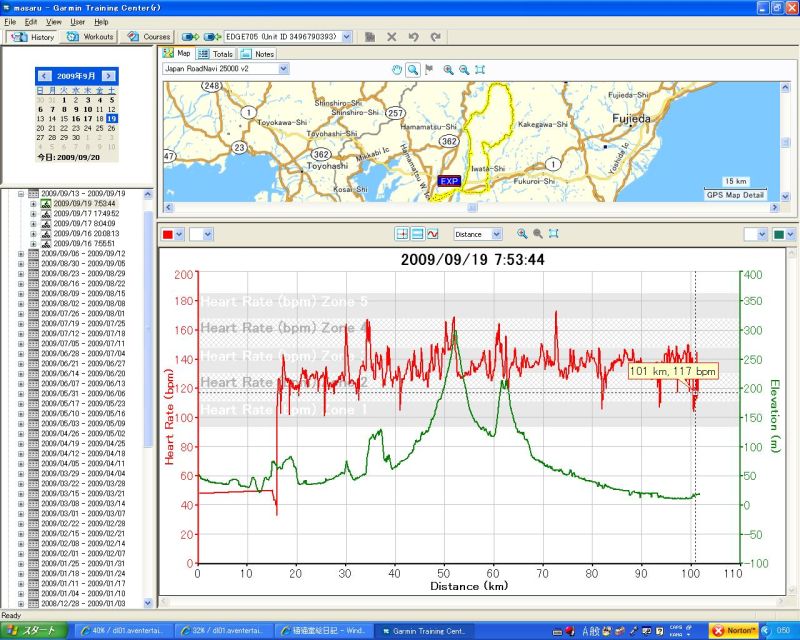Open the green elevation dropdown arrow
800x640 pixels.
pos(790,234)
